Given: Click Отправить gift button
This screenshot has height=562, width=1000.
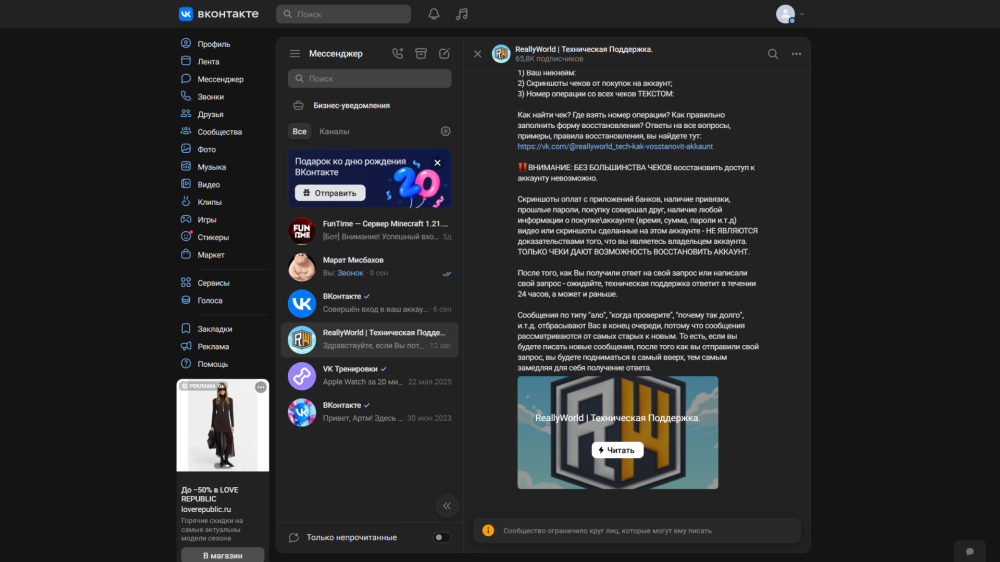Looking at the screenshot, I should (x=330, y=193).
